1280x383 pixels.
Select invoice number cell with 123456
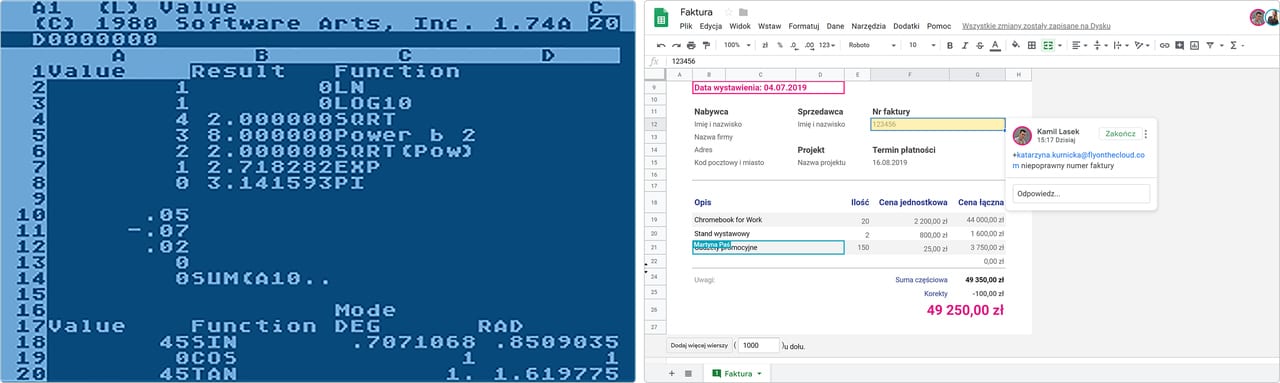pos(938,124)
